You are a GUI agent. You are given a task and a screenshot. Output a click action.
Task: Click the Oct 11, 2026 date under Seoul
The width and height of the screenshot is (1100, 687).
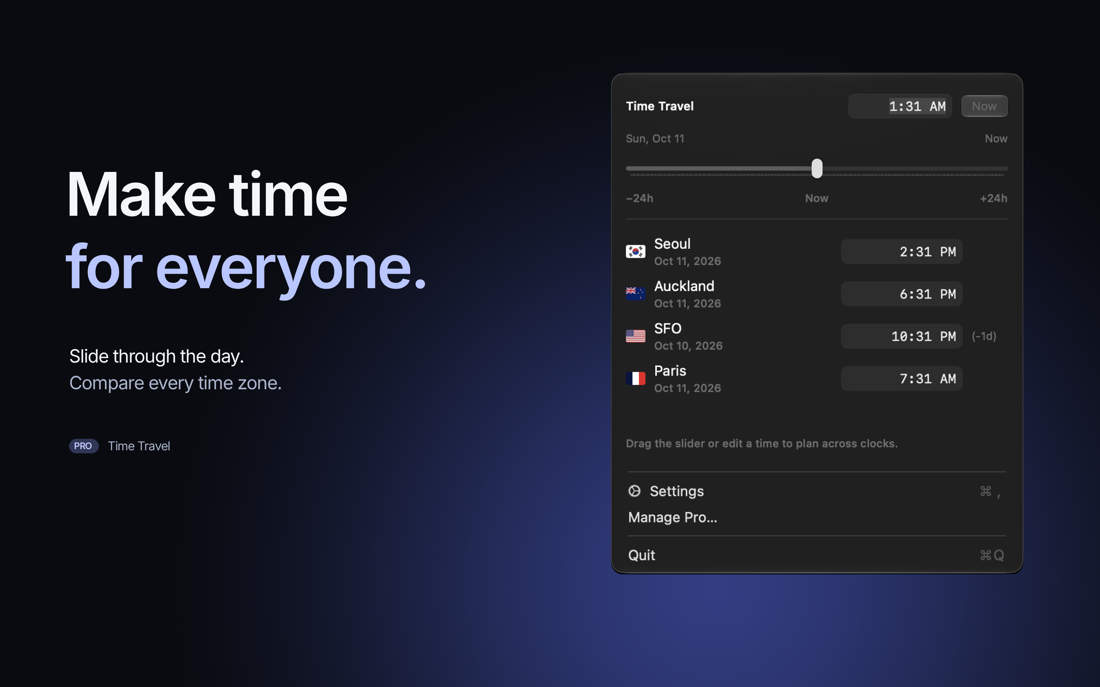tap(688, 261)
